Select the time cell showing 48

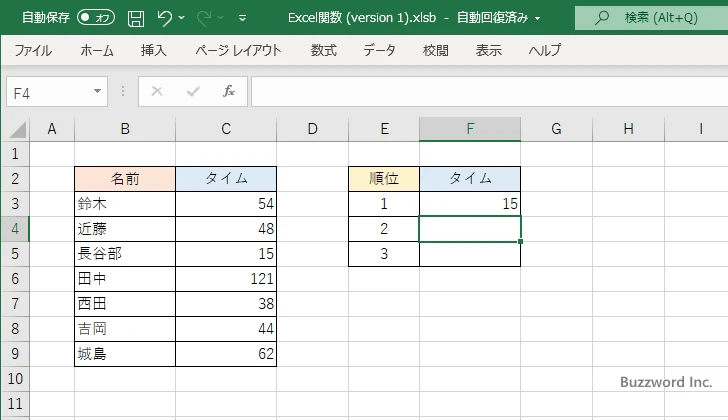(226, 229)
